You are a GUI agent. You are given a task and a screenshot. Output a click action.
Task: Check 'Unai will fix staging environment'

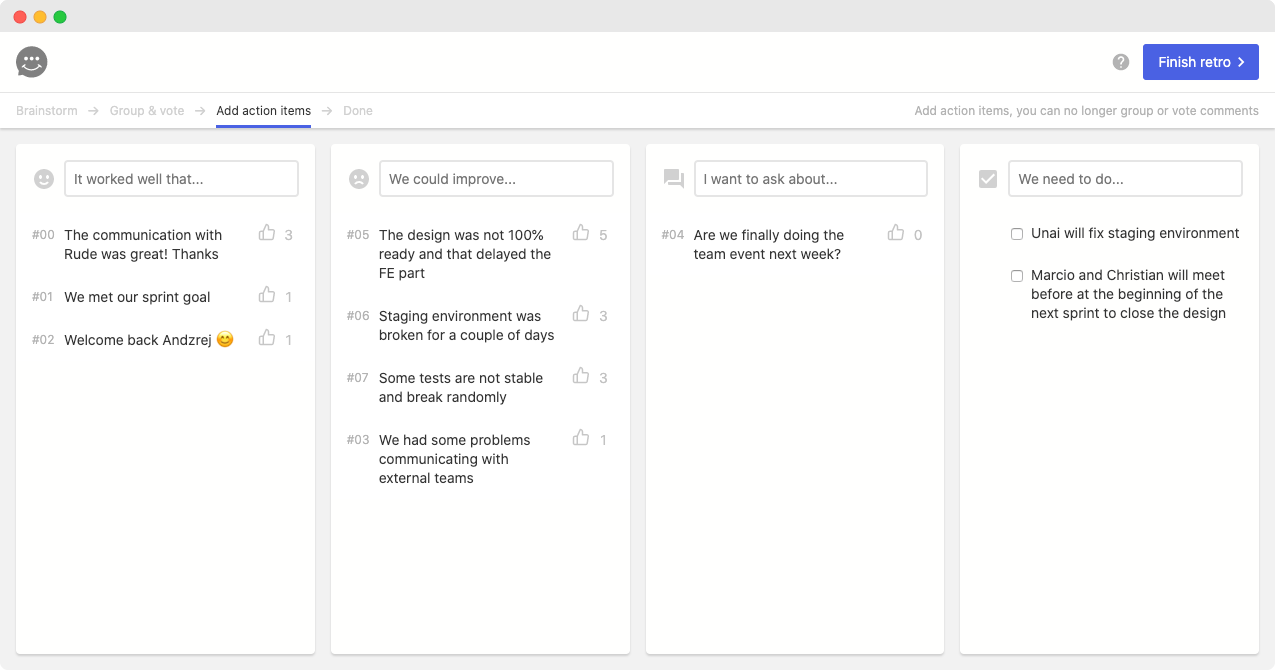(x=1017, y=234)
